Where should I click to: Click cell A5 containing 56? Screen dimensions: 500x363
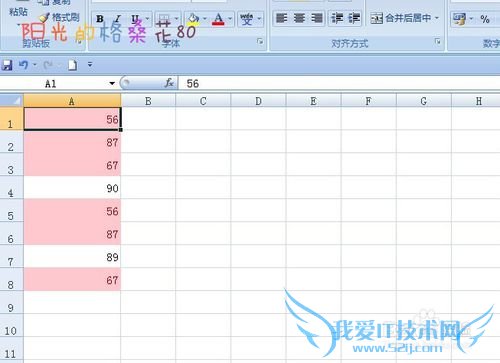72,211
